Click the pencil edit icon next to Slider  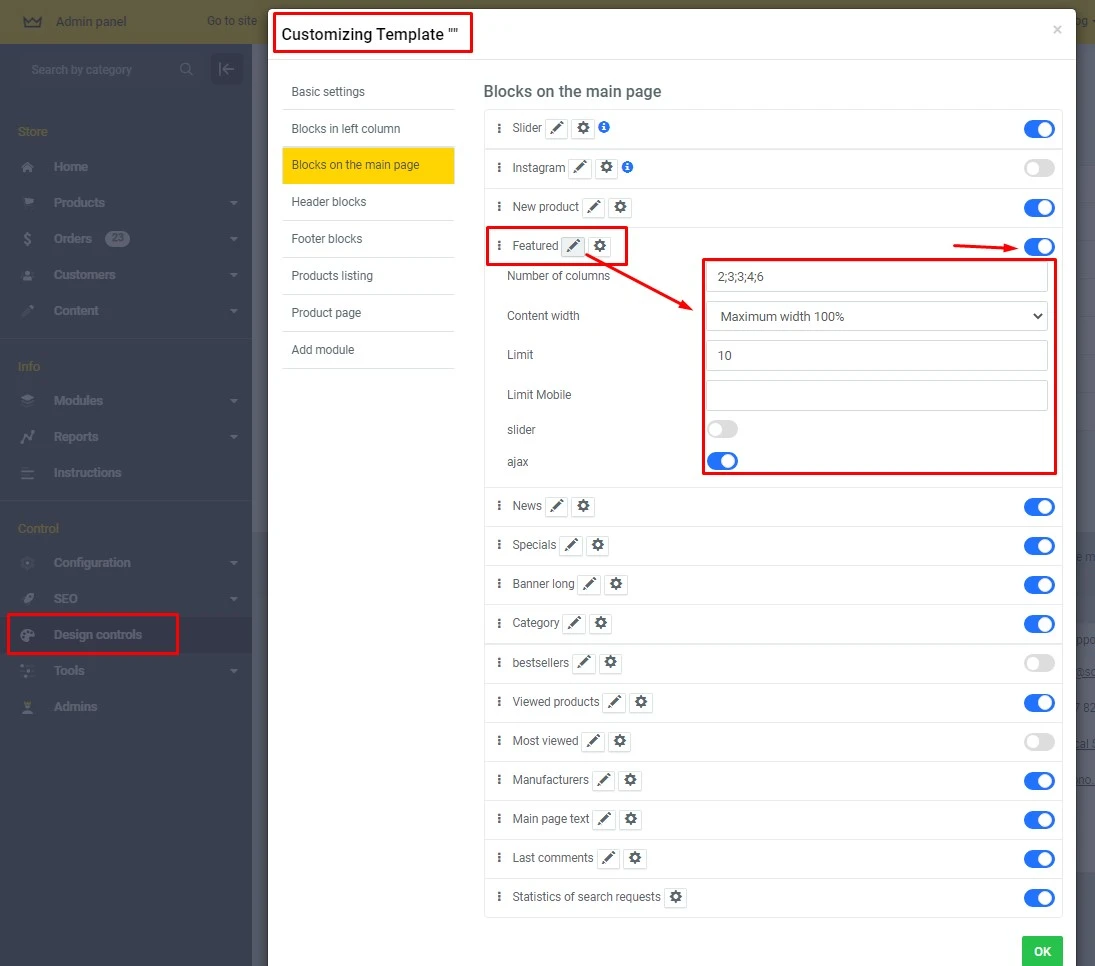(x=557, y=128)
